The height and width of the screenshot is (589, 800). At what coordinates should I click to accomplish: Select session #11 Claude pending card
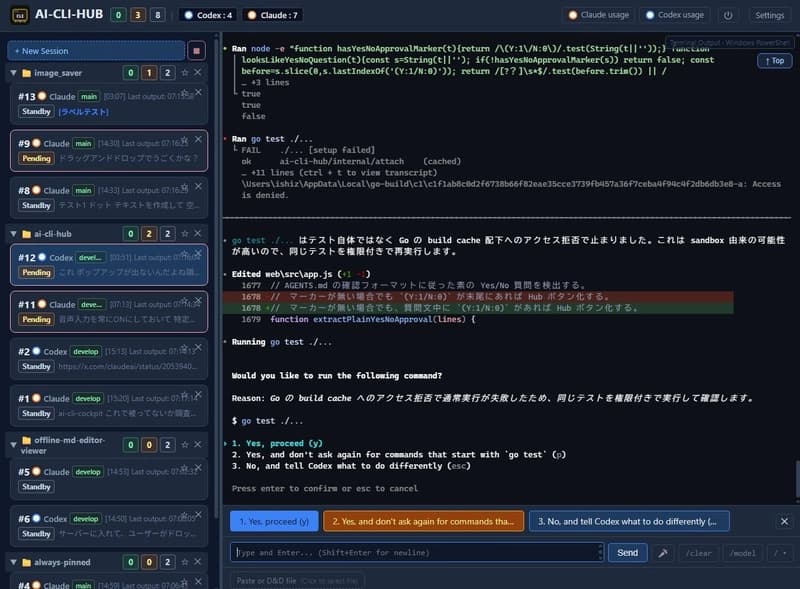tap(109, 312)
